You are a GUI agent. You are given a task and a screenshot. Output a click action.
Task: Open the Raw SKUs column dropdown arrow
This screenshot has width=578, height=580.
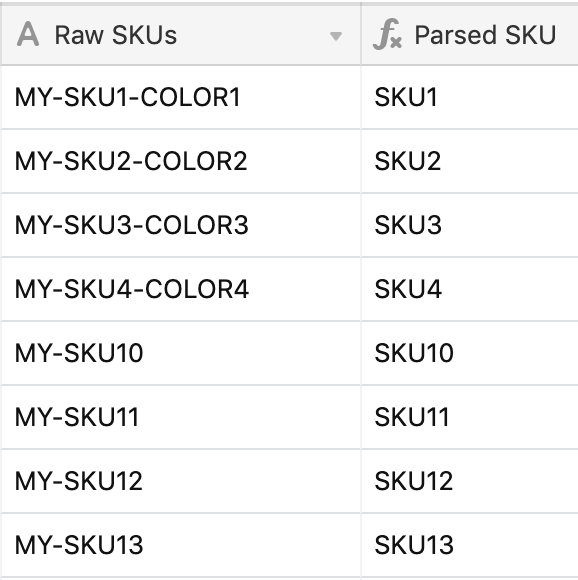click(336, 36)
